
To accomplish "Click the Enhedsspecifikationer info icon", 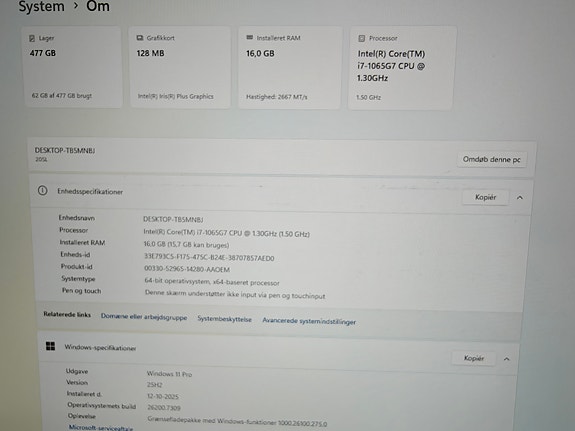I will pyautogui.click(x=43, y=190).
